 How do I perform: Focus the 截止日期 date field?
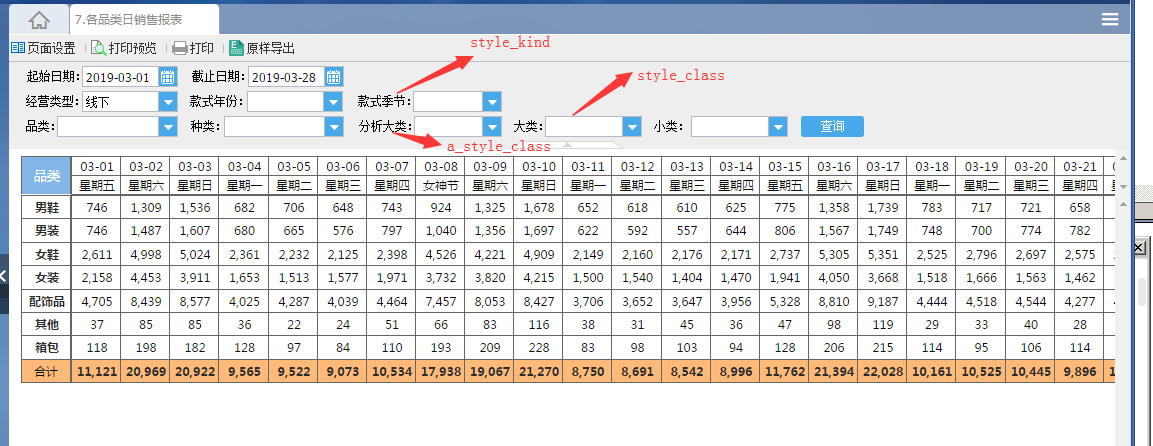tap(287, 76)
